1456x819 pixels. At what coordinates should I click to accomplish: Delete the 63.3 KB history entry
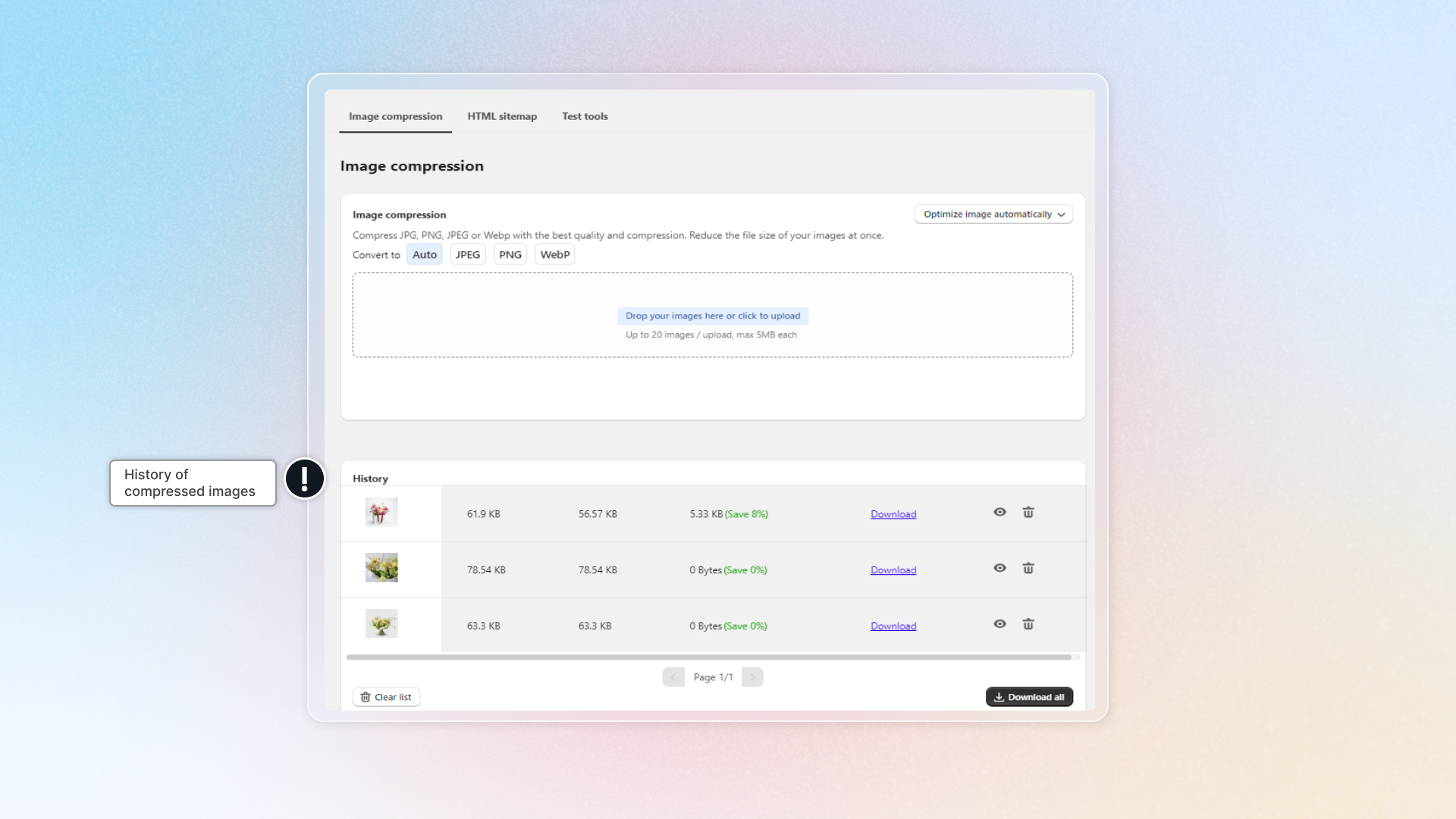[x=1028, y=623]
